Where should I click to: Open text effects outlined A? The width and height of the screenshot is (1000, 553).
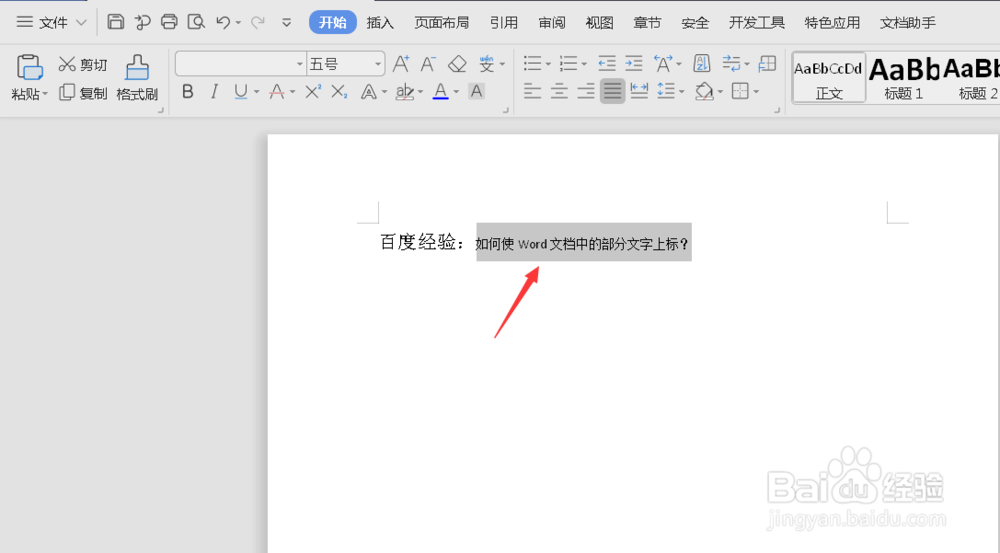tap(369, 92)
